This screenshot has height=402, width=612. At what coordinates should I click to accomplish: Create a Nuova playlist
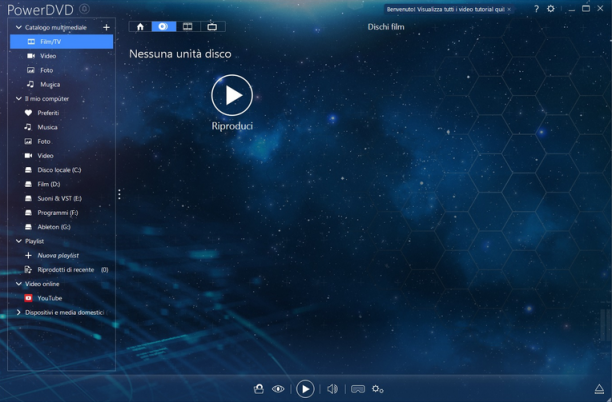(58, 256)
